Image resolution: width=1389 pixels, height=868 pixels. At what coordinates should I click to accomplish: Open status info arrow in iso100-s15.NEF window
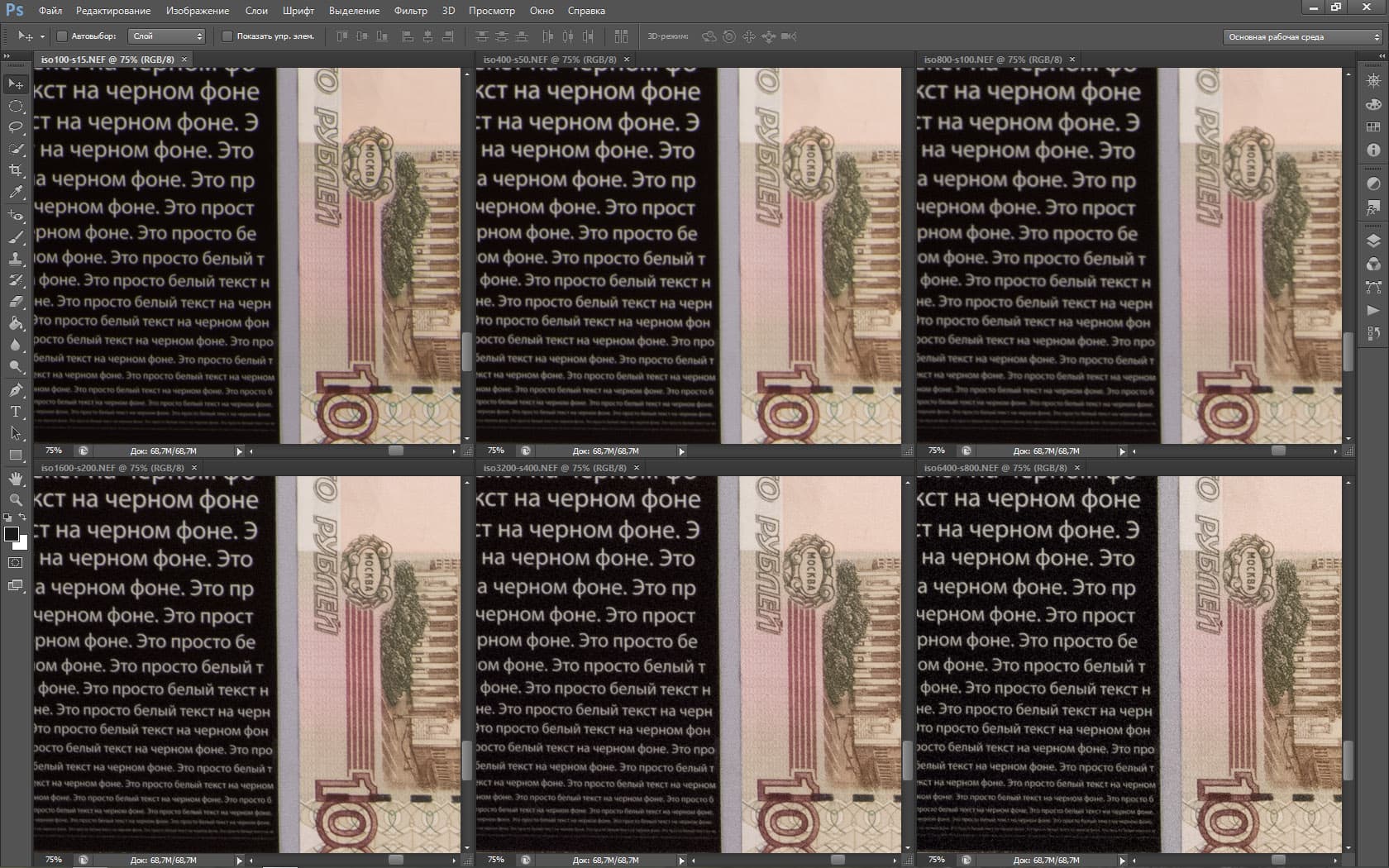pyautogui.click(x=240, y=451)
